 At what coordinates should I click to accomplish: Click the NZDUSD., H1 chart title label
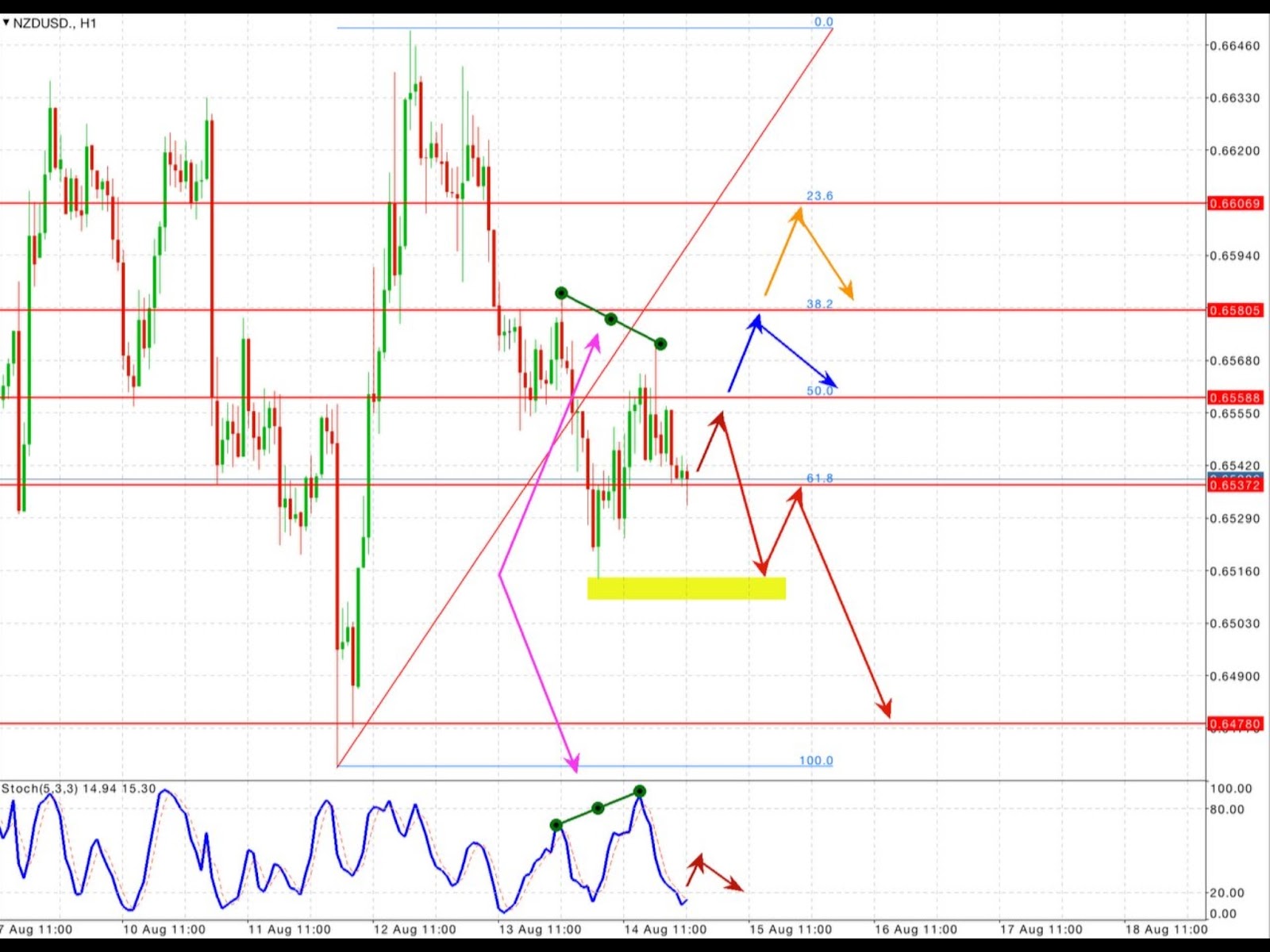point(56,23)
